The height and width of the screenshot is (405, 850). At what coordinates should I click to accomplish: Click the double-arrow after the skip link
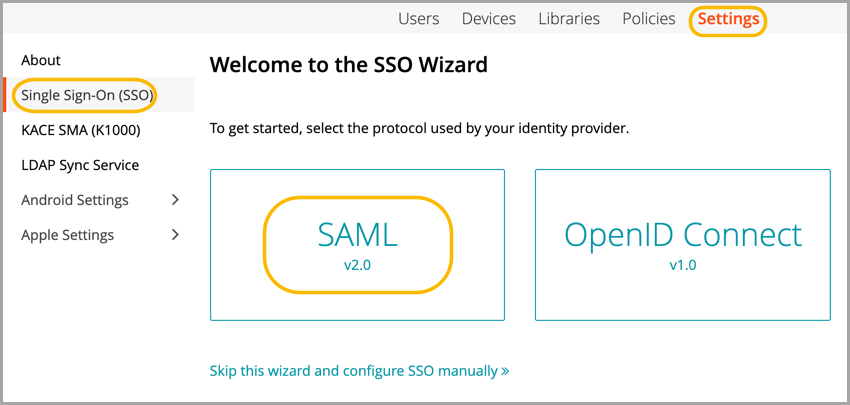click(505, 371)
